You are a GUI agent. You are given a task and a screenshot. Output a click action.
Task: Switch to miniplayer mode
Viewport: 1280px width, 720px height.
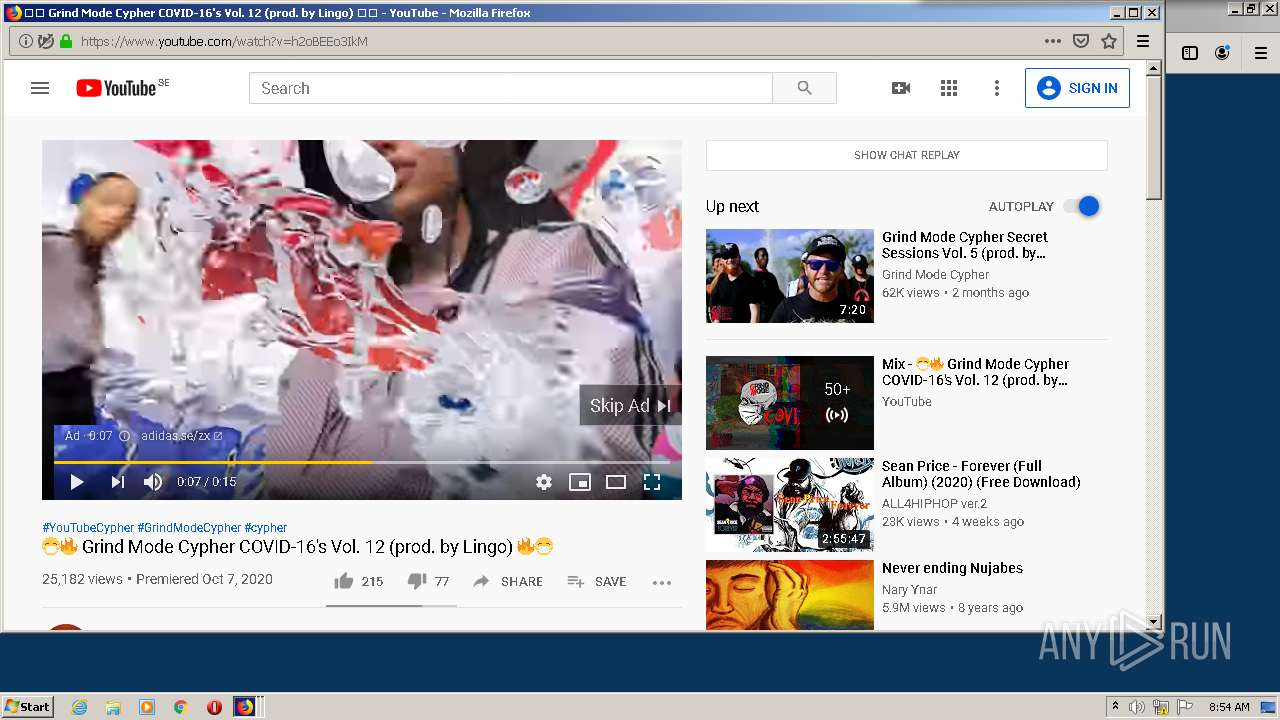(580, 482)
